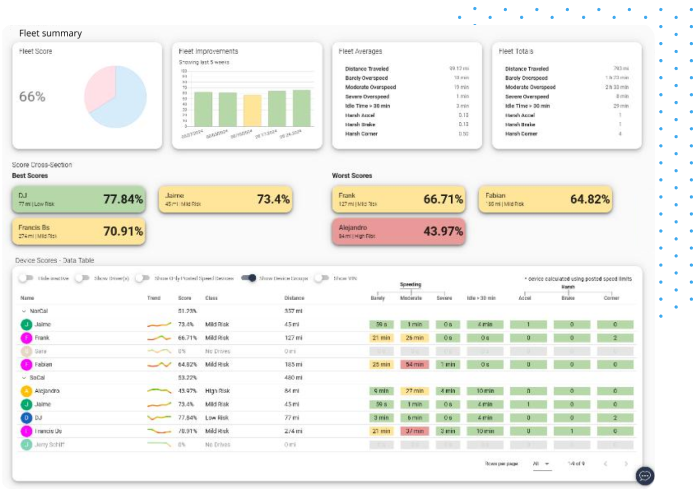Go to next page of table

point(626,464)
